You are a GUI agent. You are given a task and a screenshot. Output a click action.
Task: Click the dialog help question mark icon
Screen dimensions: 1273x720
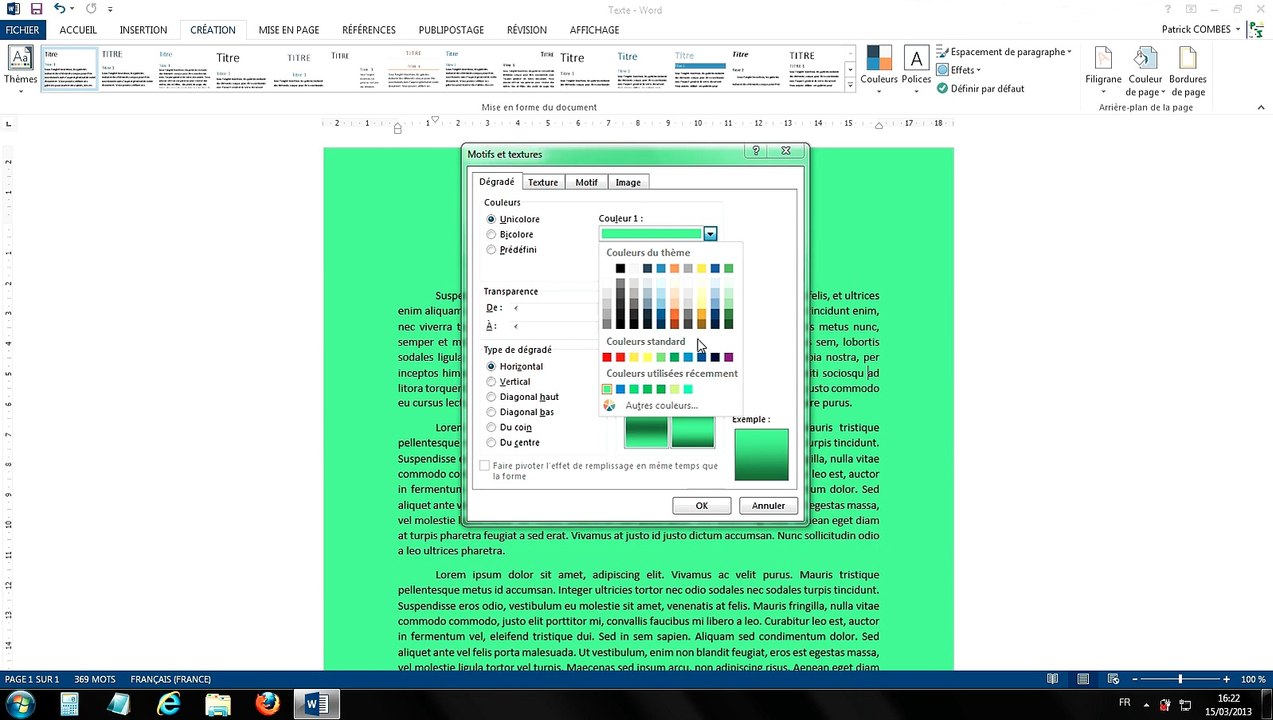click(x=756, y=151)
